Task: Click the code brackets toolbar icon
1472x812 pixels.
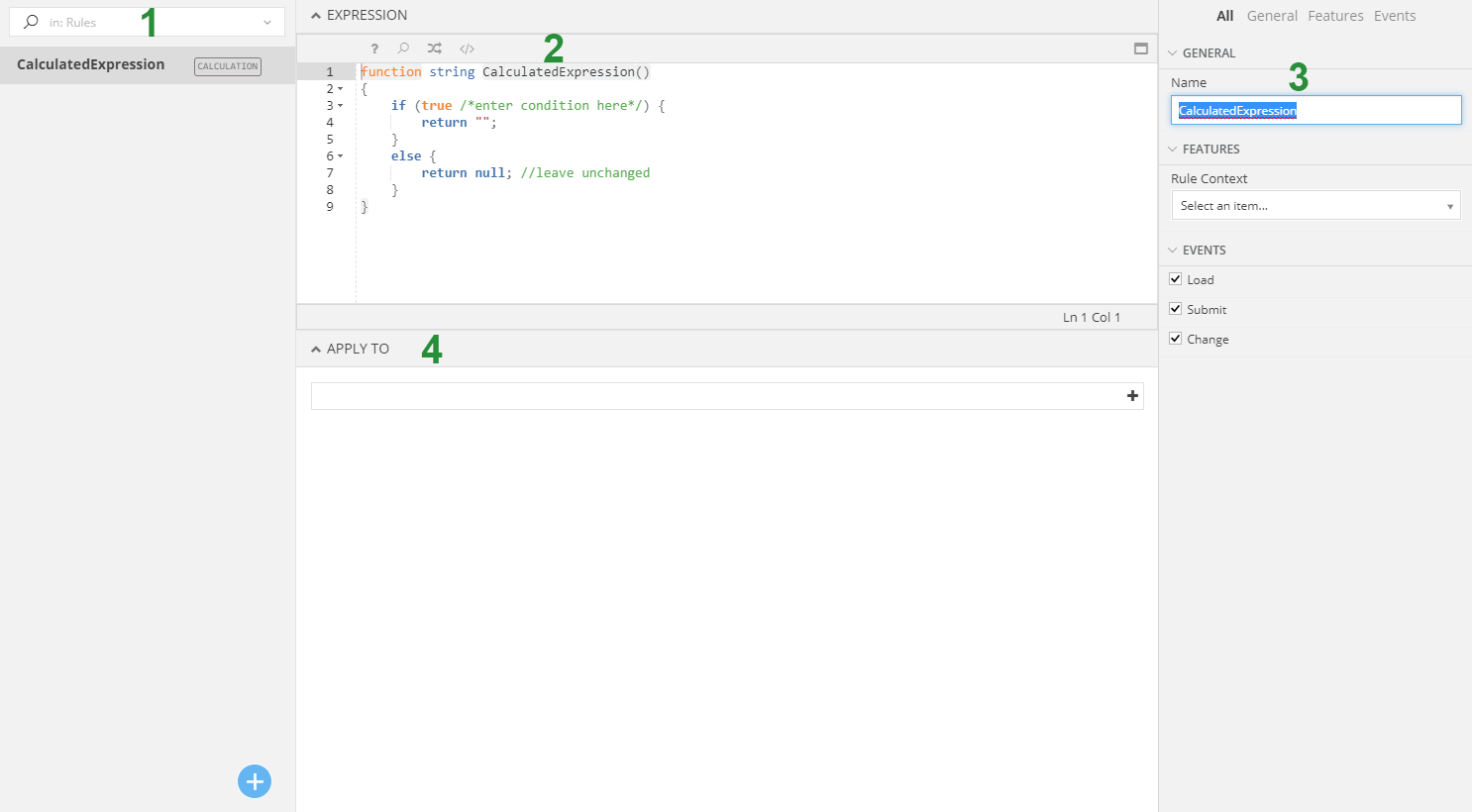Action: point(467,49)
